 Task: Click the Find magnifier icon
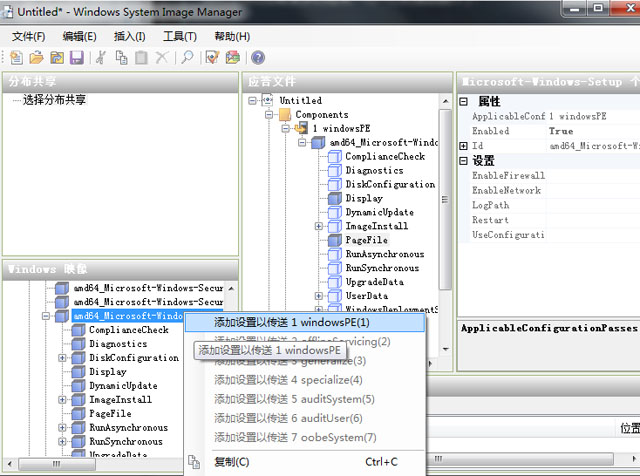187,58
